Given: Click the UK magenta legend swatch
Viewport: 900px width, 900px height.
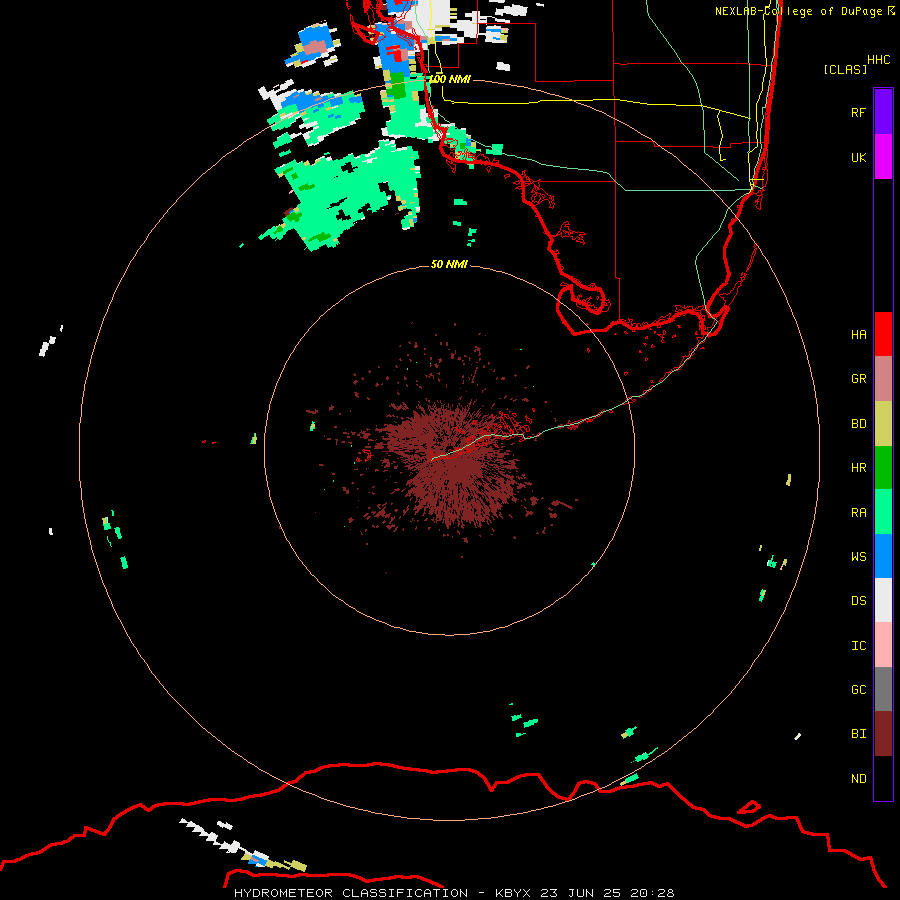Looking at the screenshot, I should click(883, 157).
